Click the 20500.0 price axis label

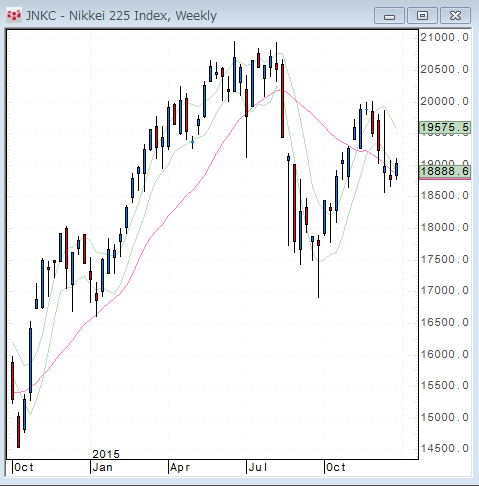[444, 69]
